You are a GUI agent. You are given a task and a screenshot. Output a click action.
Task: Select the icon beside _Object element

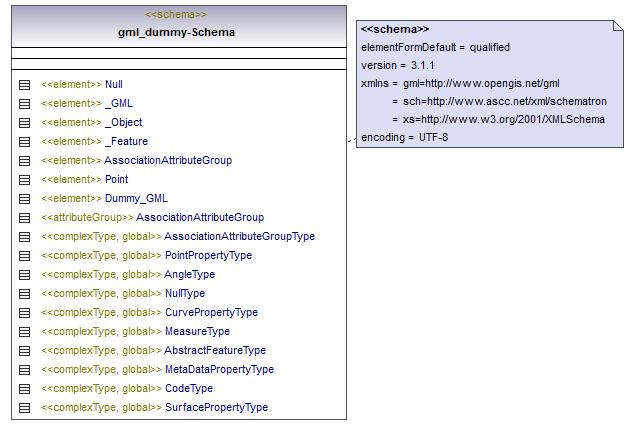(25, 123)
